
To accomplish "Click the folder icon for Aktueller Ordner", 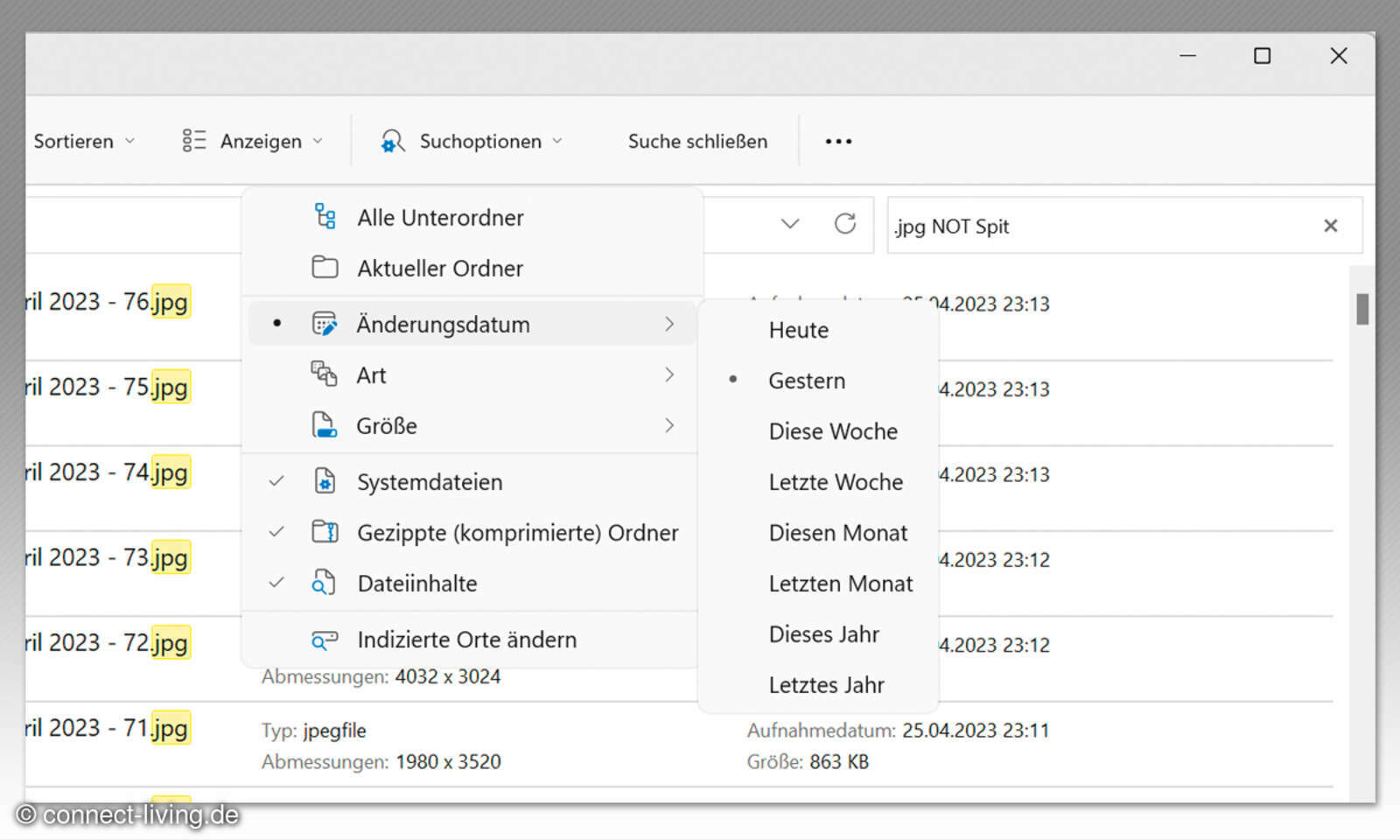I will [x=325, y=268].
